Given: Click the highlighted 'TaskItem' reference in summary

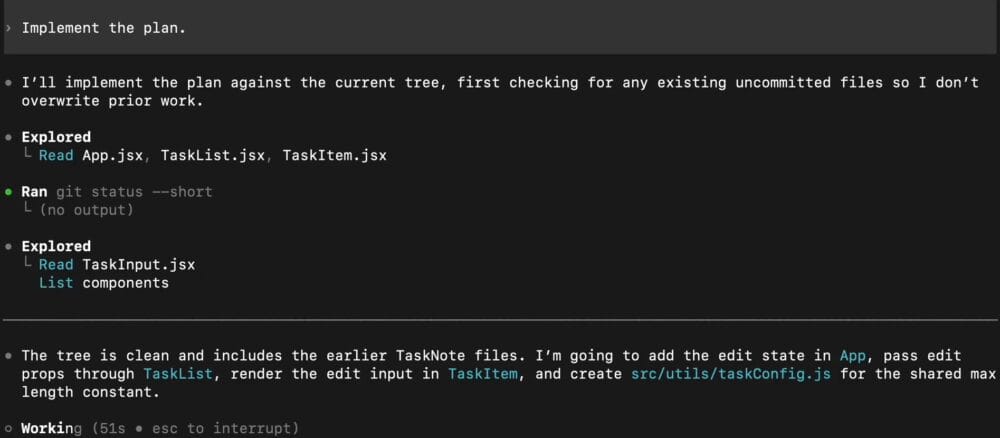Looking at the screenshot, I should pyautogui.click(x=482, y=374).
